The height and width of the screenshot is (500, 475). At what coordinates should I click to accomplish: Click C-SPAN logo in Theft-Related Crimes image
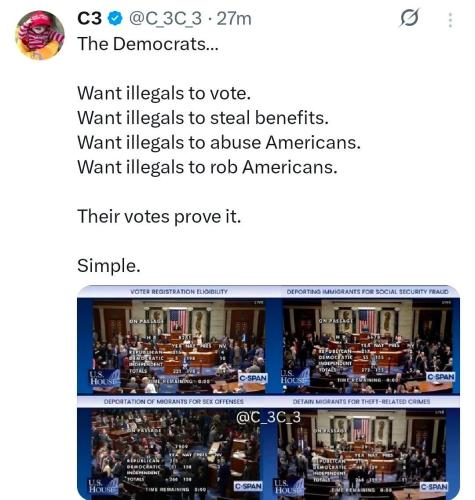click(434, 487)
